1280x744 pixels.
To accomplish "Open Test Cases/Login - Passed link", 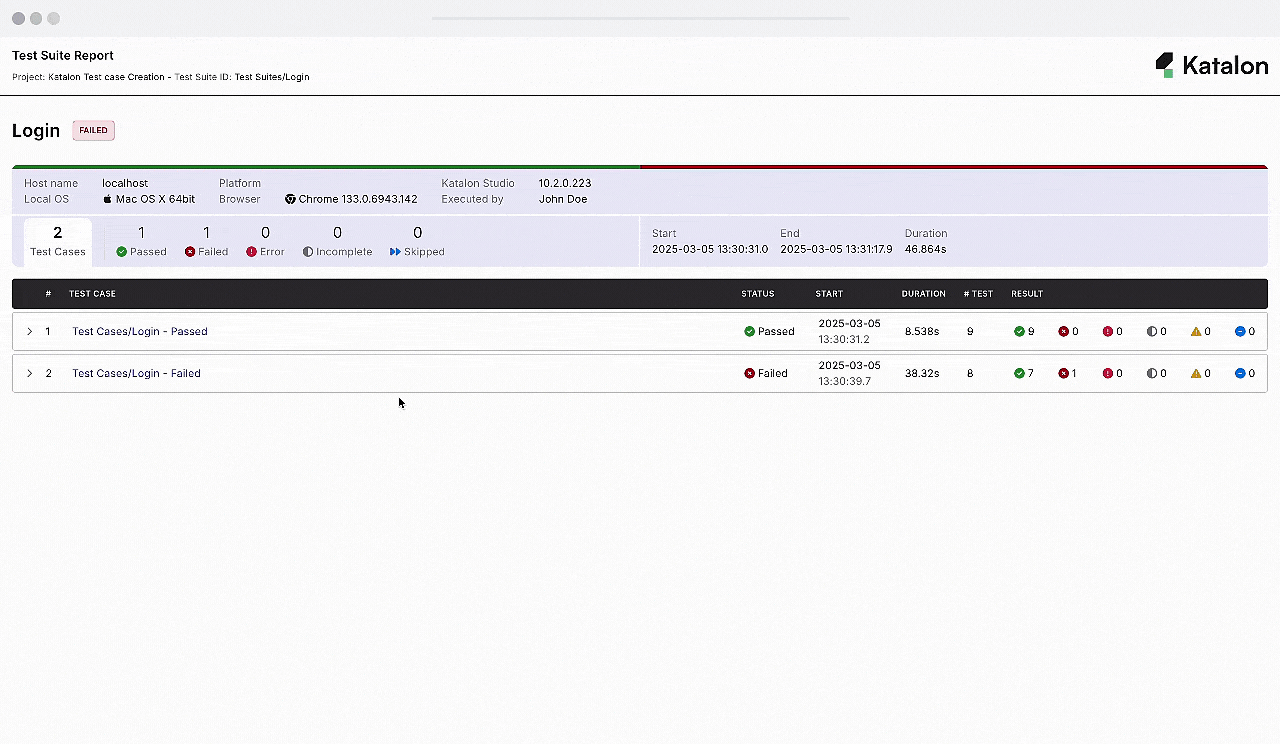I will pos(140,331).
